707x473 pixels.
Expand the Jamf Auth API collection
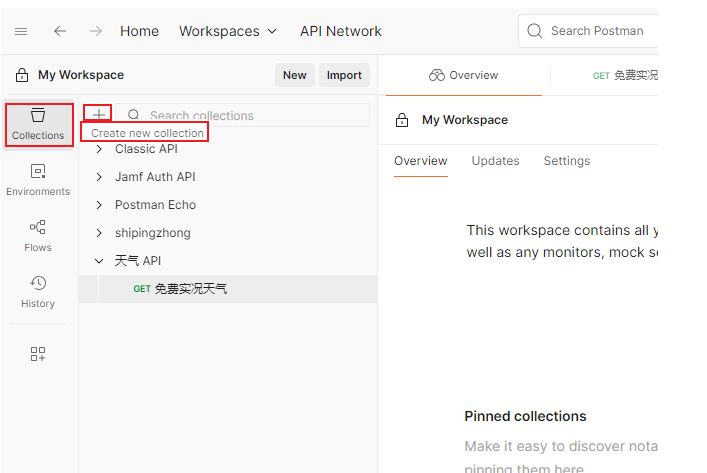tap(99, 177)
